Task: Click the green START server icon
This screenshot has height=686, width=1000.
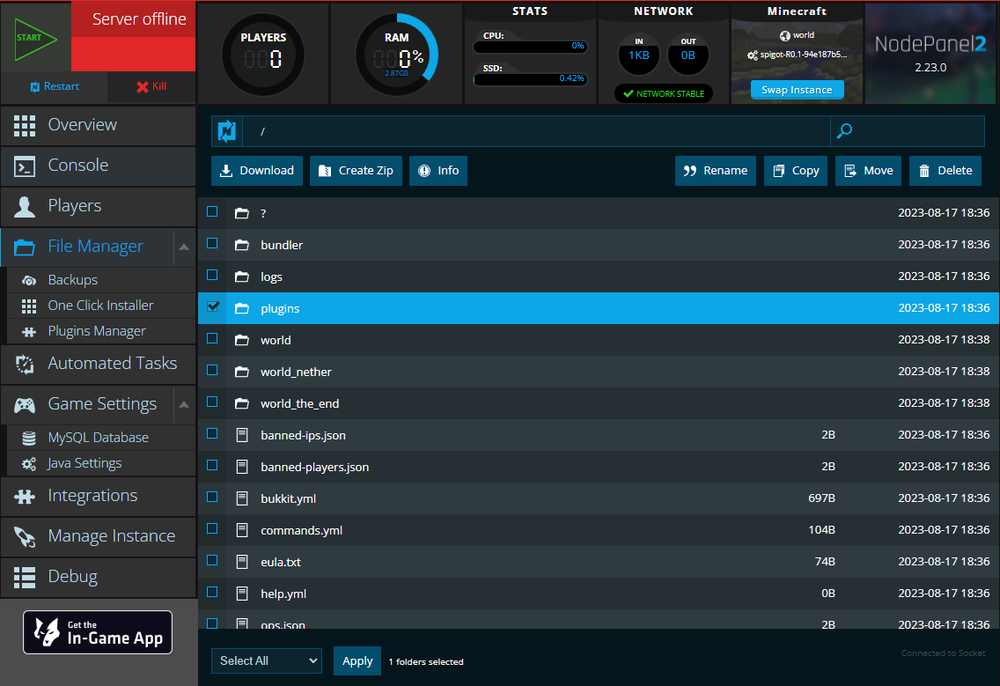Action: tap(35, 38)
